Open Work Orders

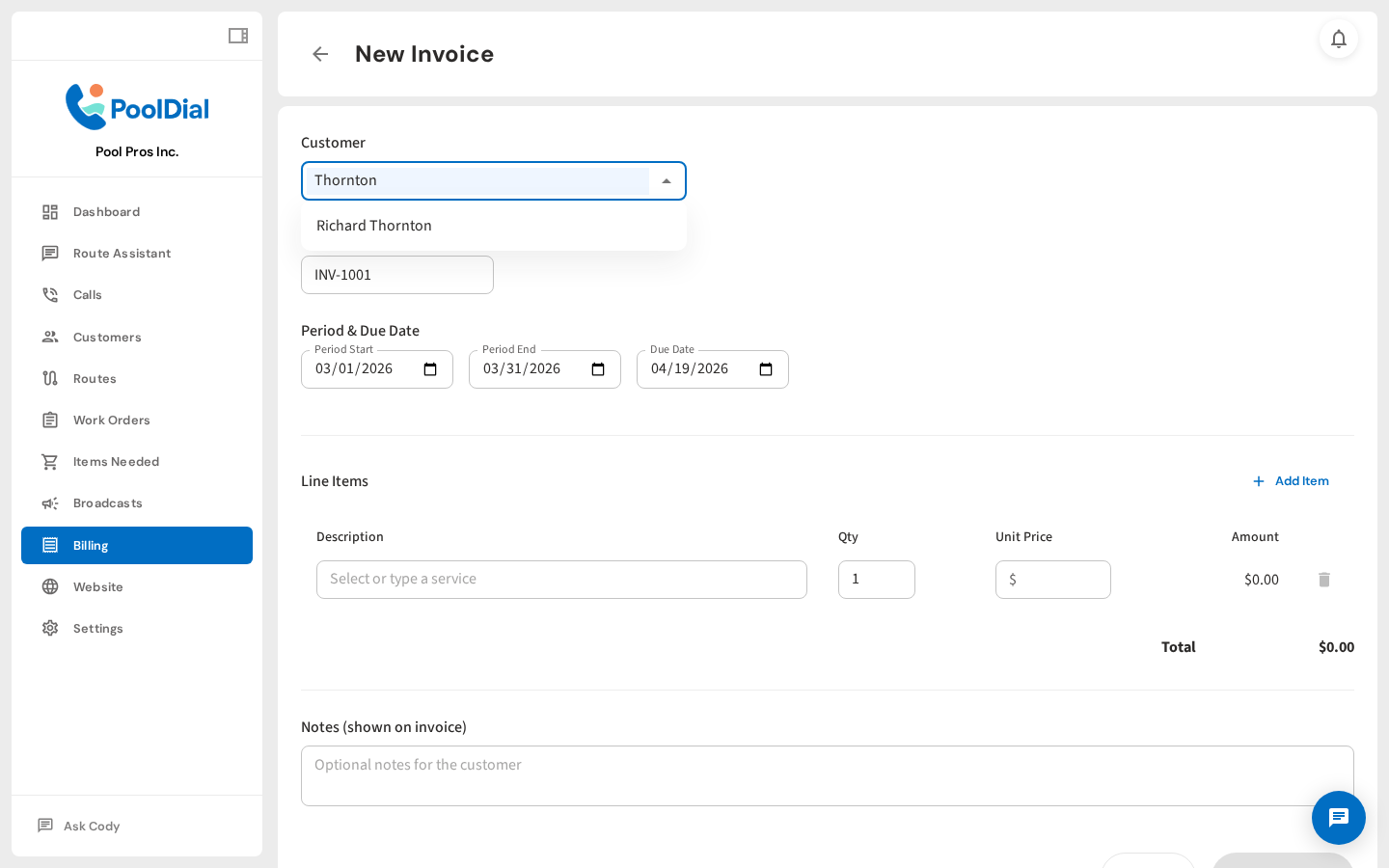tap(112, 420)
